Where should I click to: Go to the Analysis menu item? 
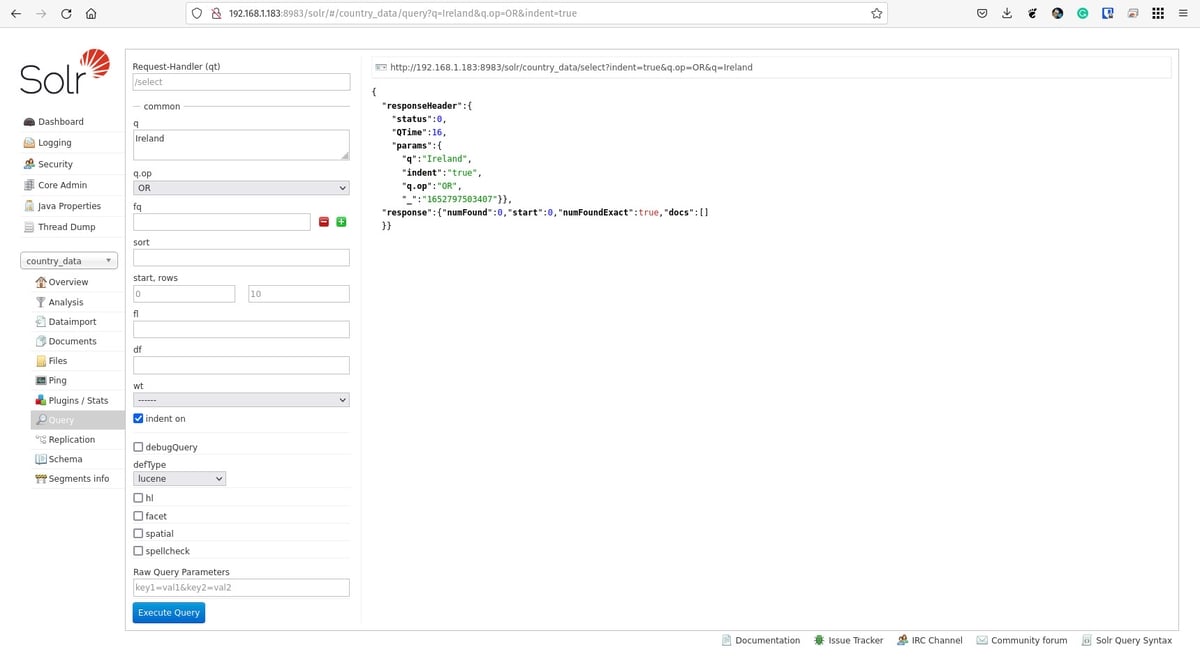[65, 302]
